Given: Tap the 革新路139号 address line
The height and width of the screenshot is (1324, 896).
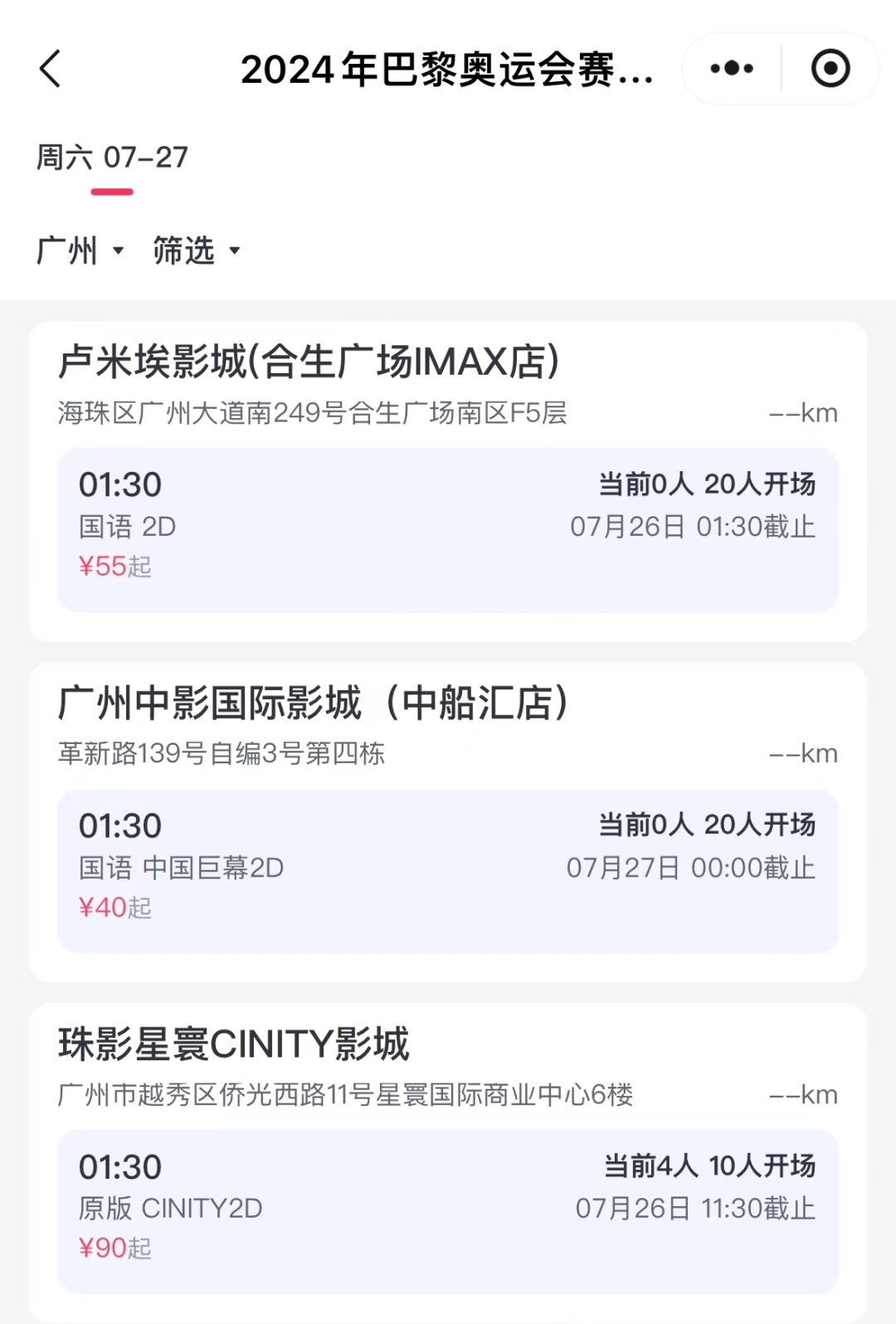Looking at the screenshot, I should tap(222, 753).
